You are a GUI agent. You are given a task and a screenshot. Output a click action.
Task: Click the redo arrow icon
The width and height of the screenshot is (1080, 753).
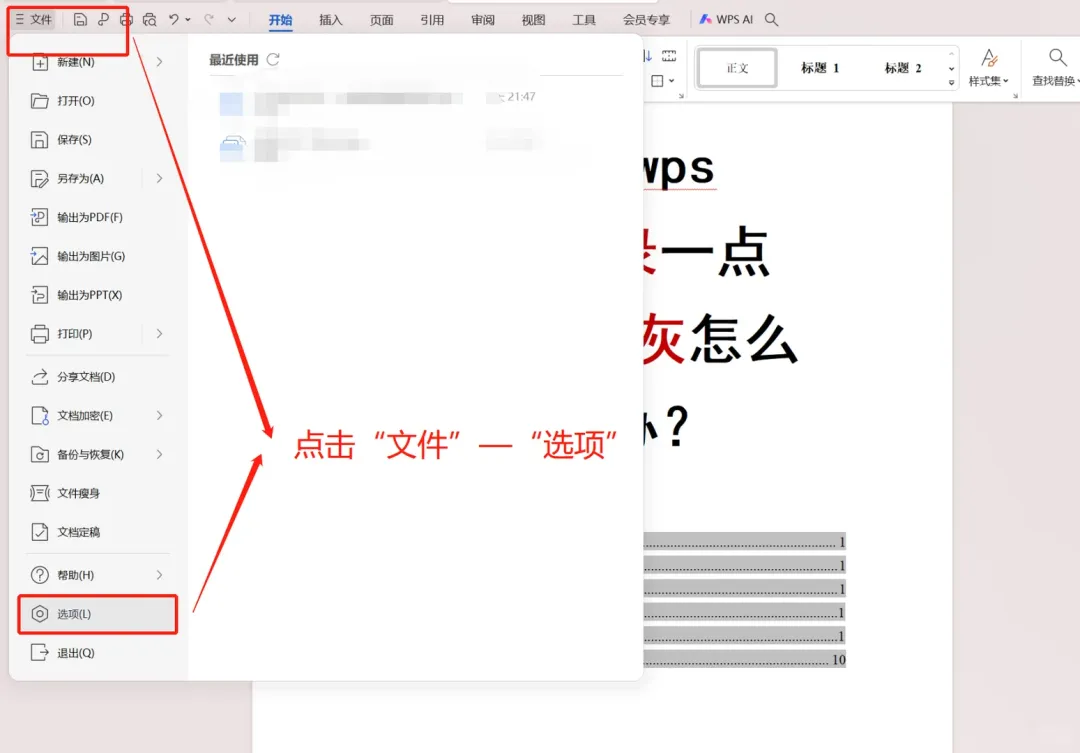click(x=209, y=19)
